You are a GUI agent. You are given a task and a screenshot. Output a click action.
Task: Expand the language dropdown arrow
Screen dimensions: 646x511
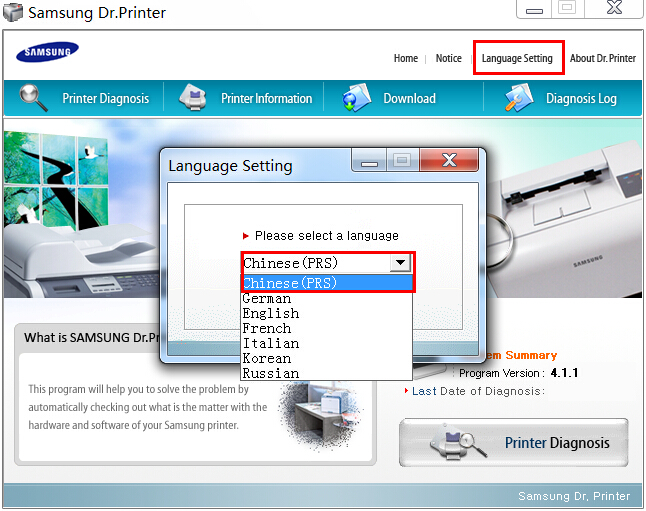pyautogui.click(x=400, y=263)
